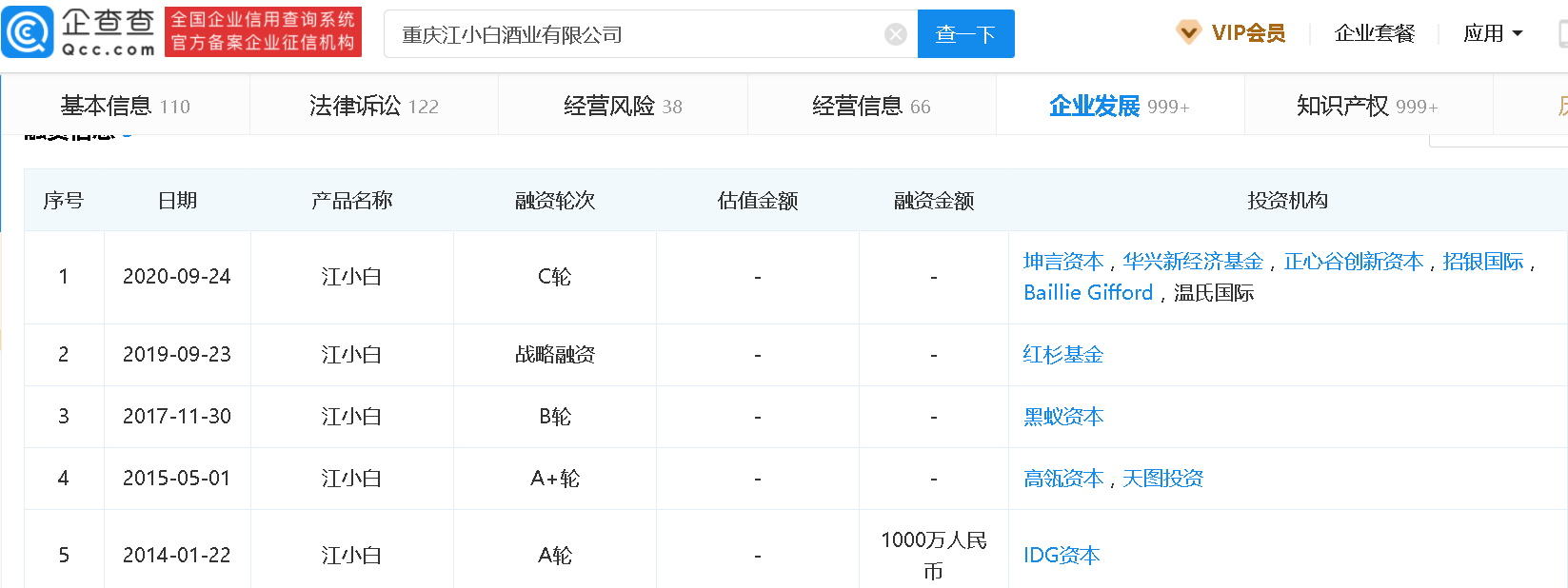
Task: Switch to 经营风险 tab
Action: [623, 106]
